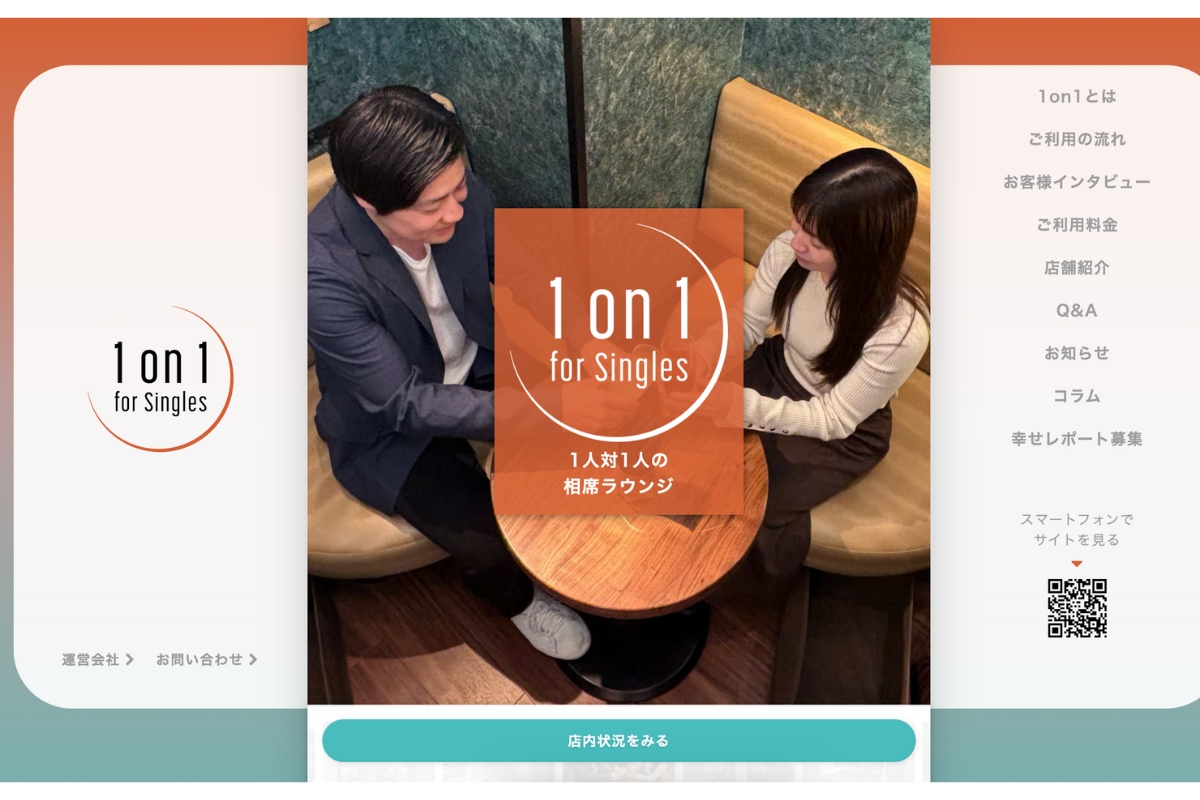Open お問い合わせ contact link

200,660
